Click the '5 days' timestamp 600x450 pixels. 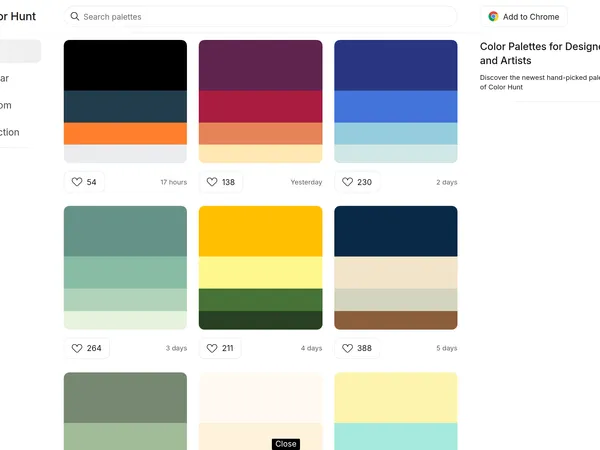coord(447,348)
